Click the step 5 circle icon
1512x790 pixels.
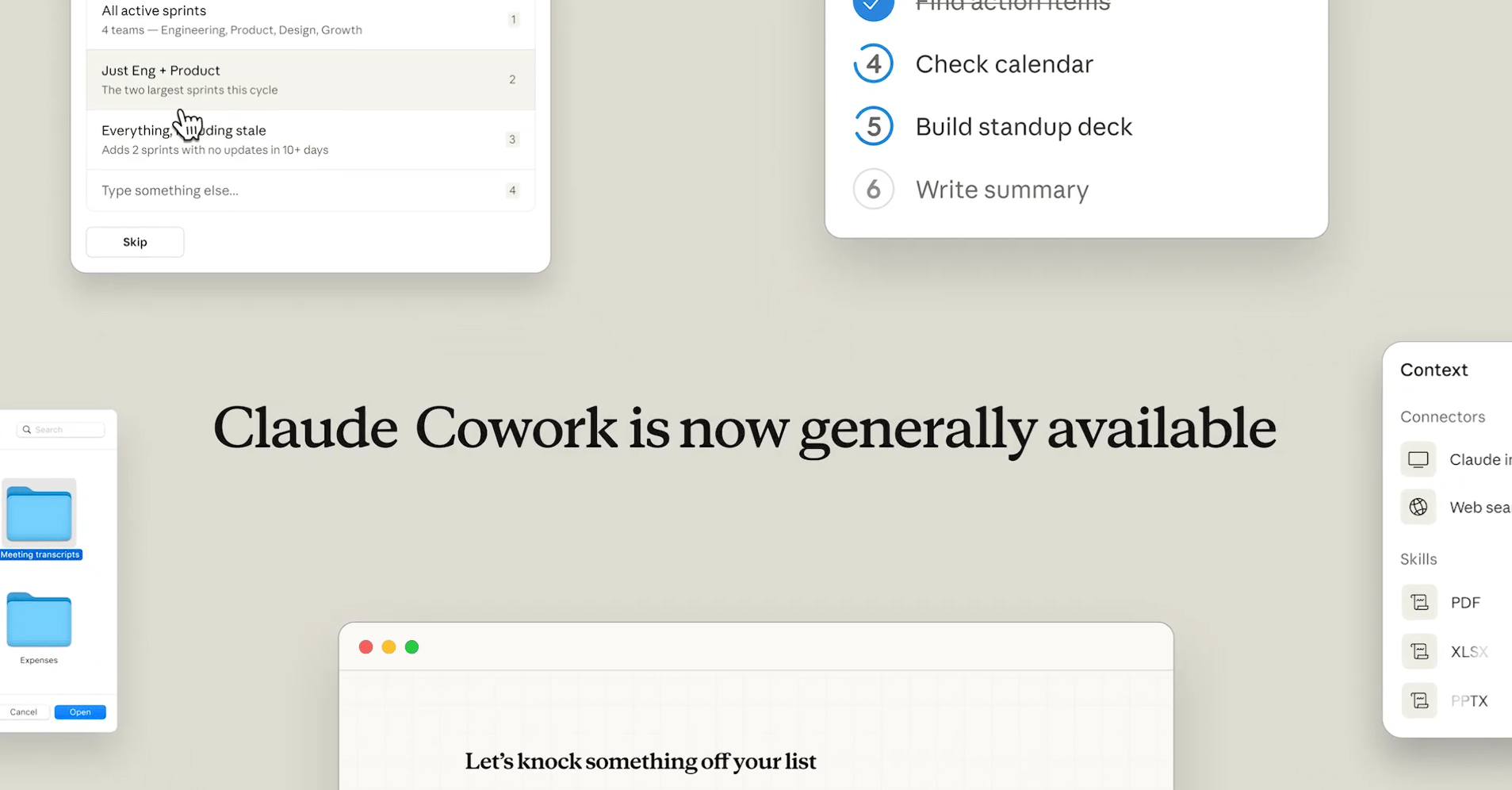873,126
